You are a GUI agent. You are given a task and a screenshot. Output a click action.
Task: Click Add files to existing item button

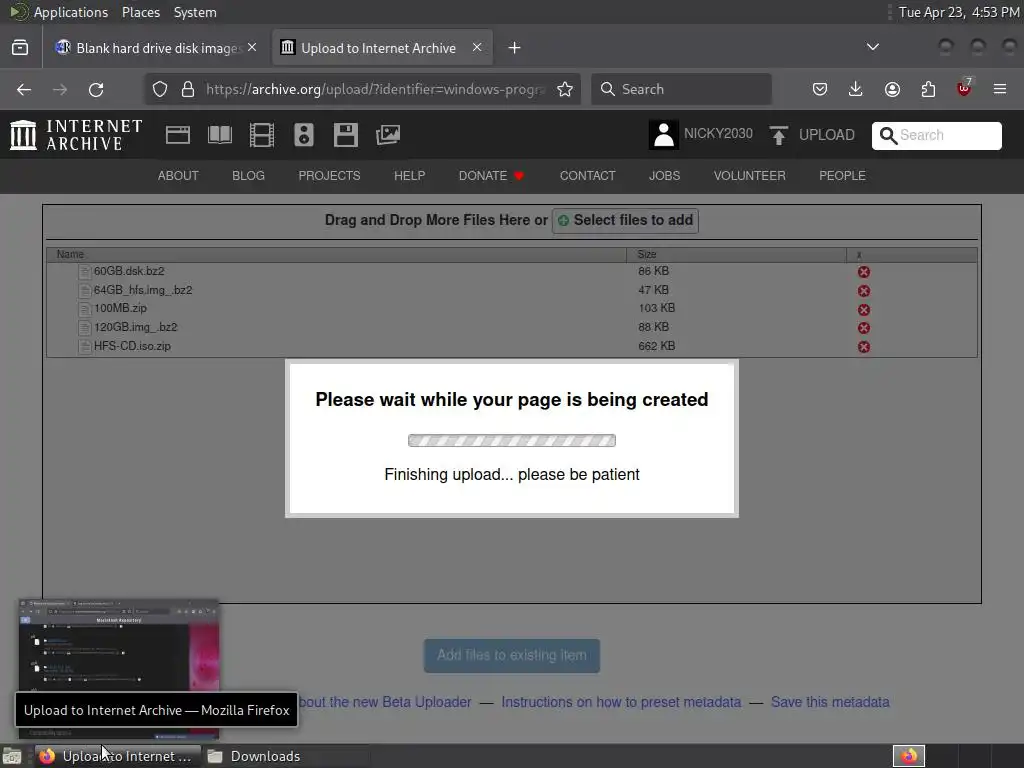(512, 656)
